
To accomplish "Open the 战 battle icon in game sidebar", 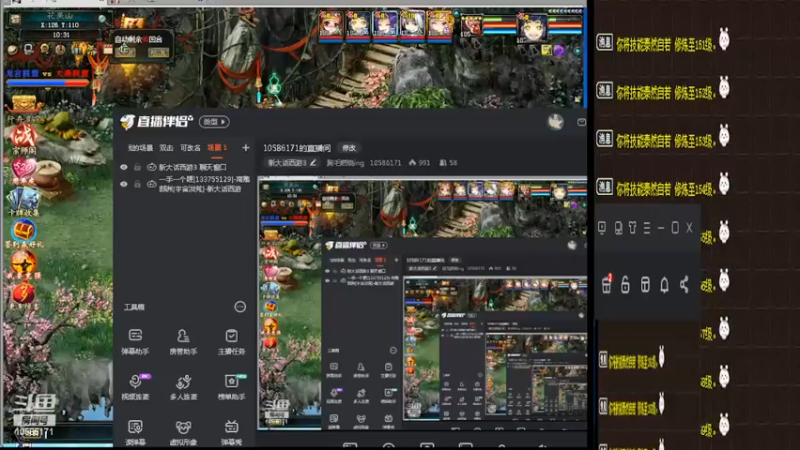I will coord(23,138).
